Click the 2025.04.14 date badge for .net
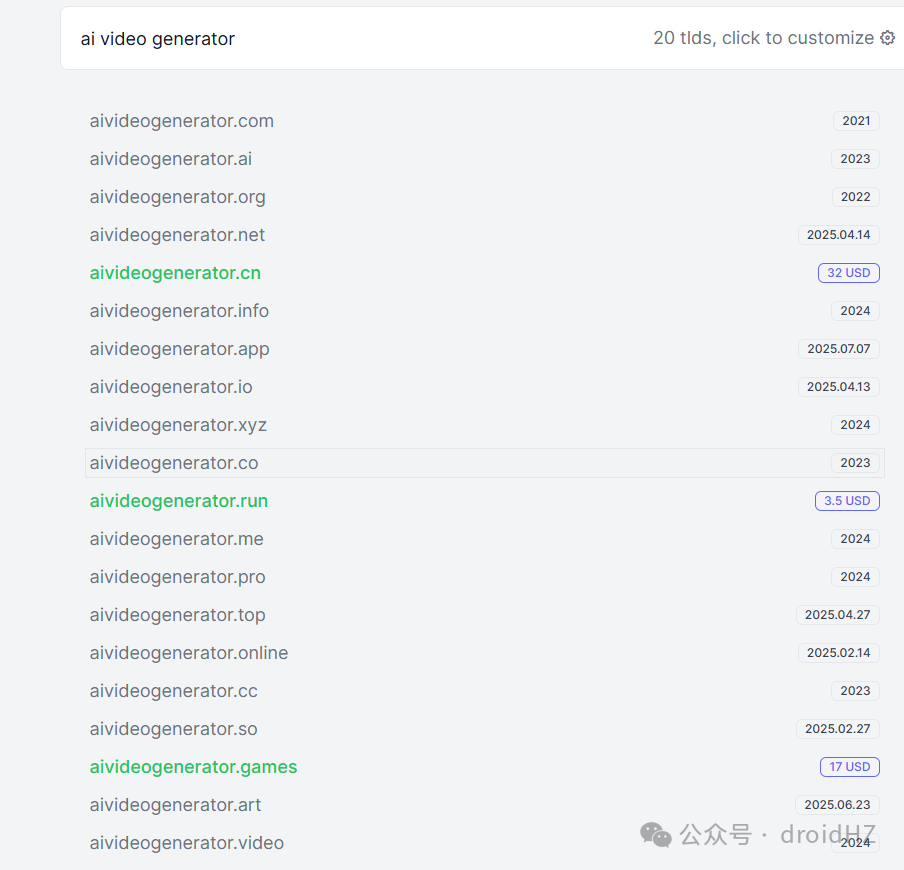Viewport: 904px width, 870px height. coord(838,235)
